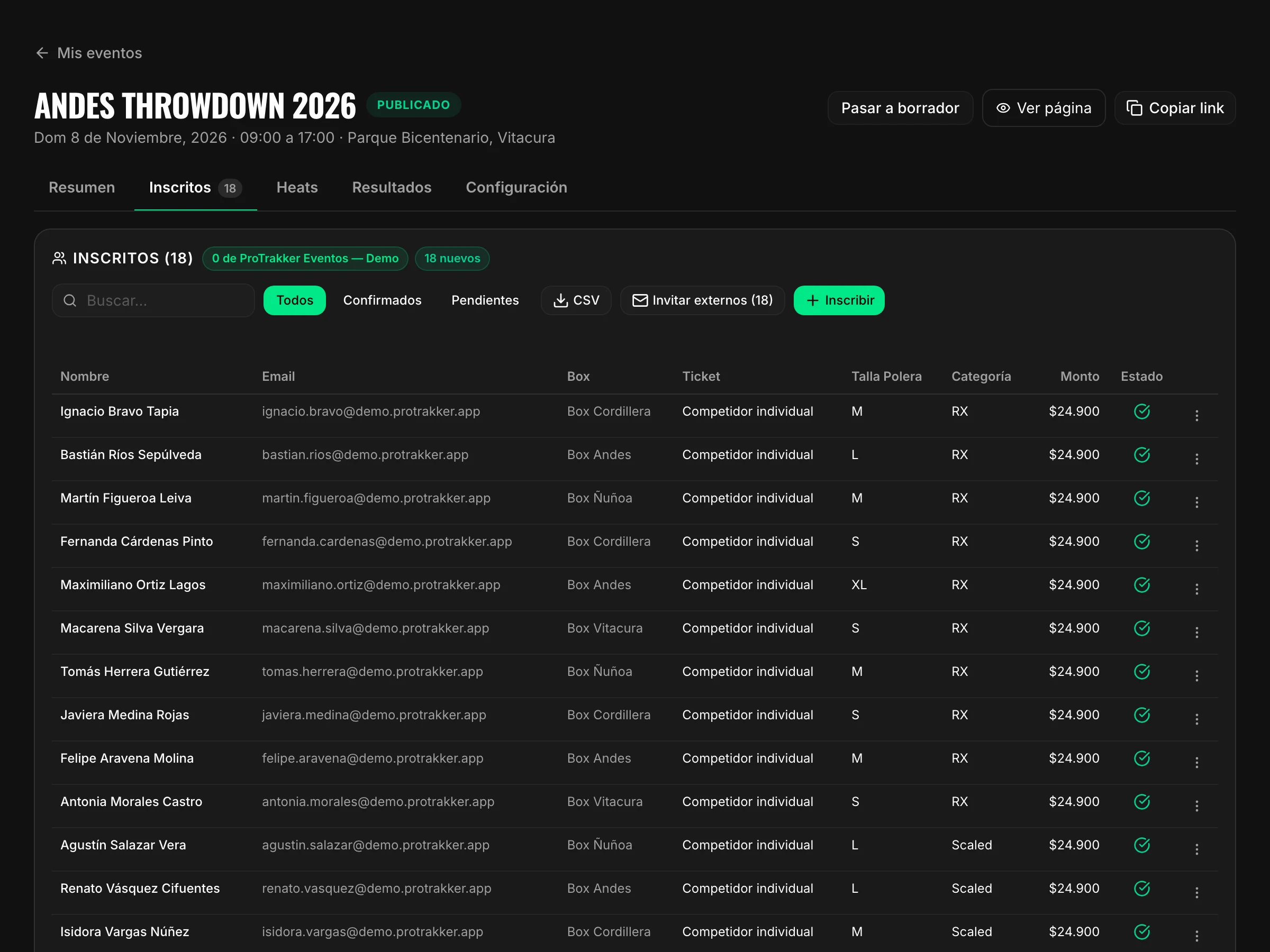
Task: Open actions menu for Fernanda Cárdenas Pinto
Action: [x=1196, y=546]
